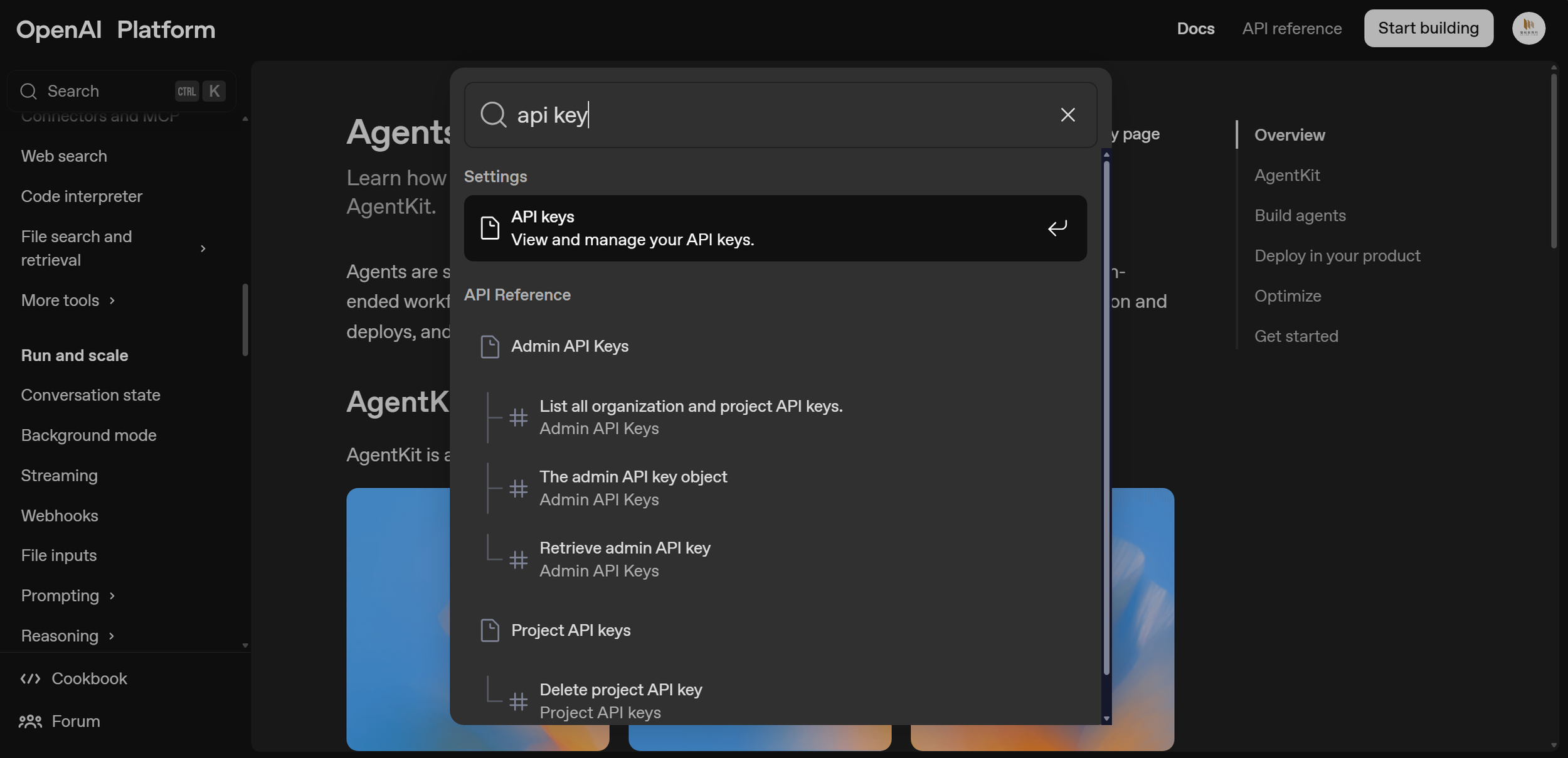Click magnifier icon in sidebar Search box
The width and height of the screenshot is (1568, 758).
coord(28,92)
